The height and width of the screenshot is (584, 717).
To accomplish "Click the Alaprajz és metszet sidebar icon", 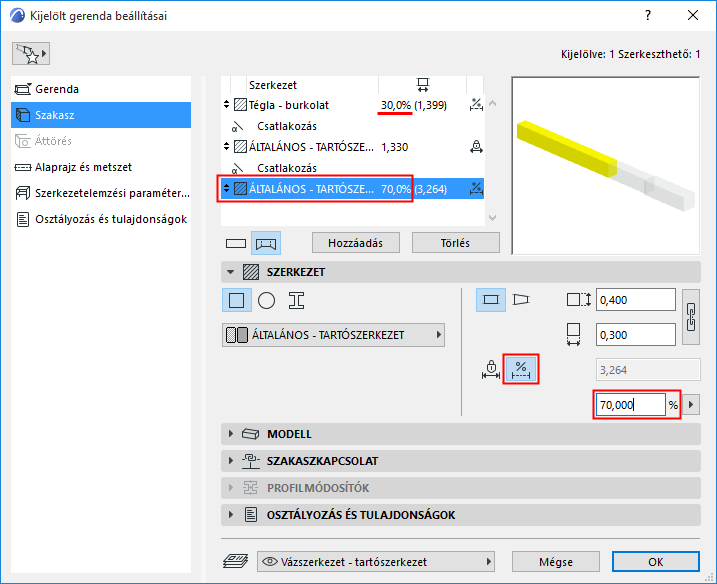I will pyautogui.click(x=23, y=167).
